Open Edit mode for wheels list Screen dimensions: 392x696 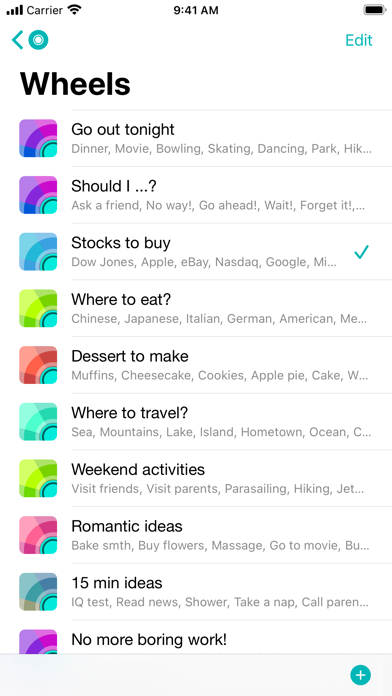tap(359, 40)
